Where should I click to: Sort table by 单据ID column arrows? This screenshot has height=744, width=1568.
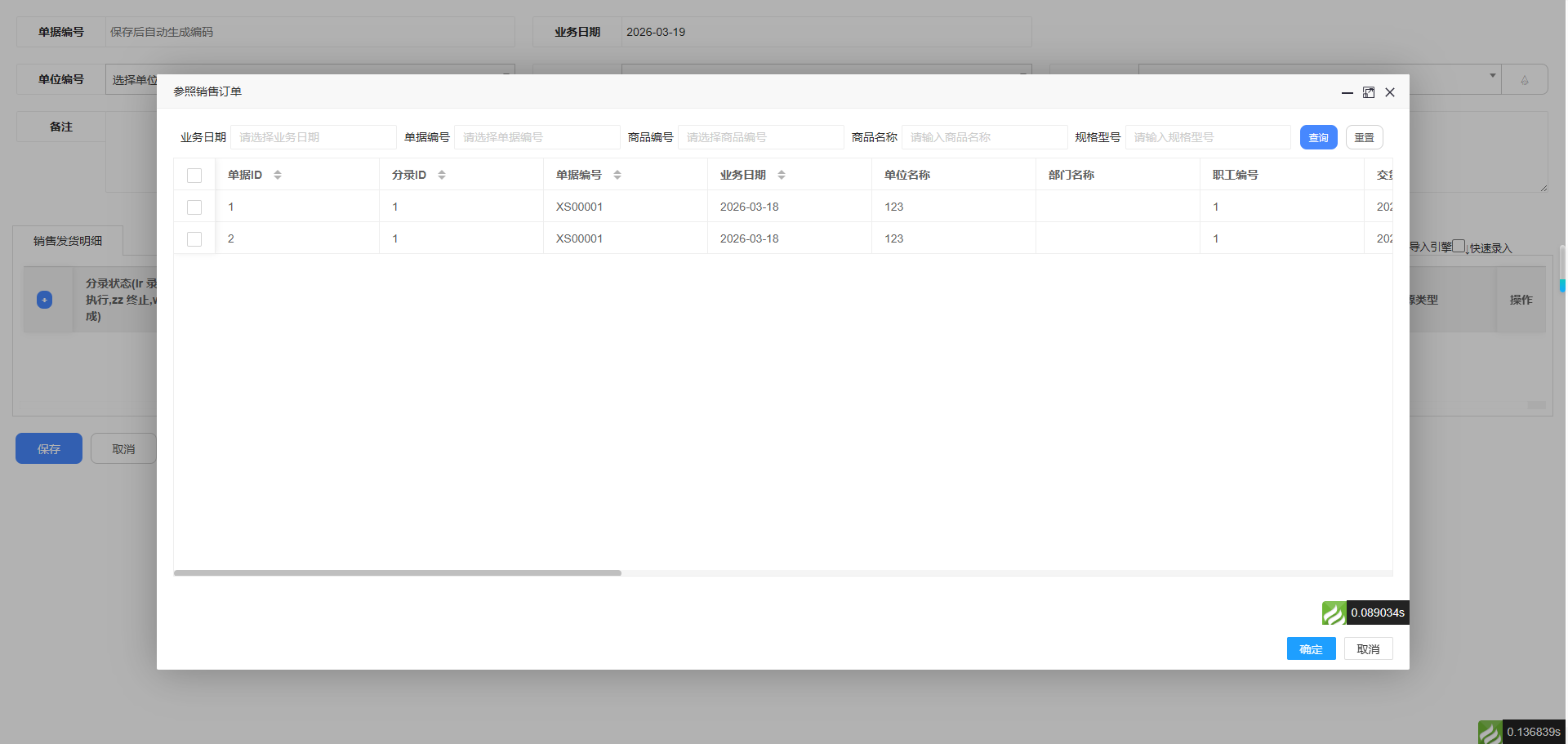[x=278, y=175]
